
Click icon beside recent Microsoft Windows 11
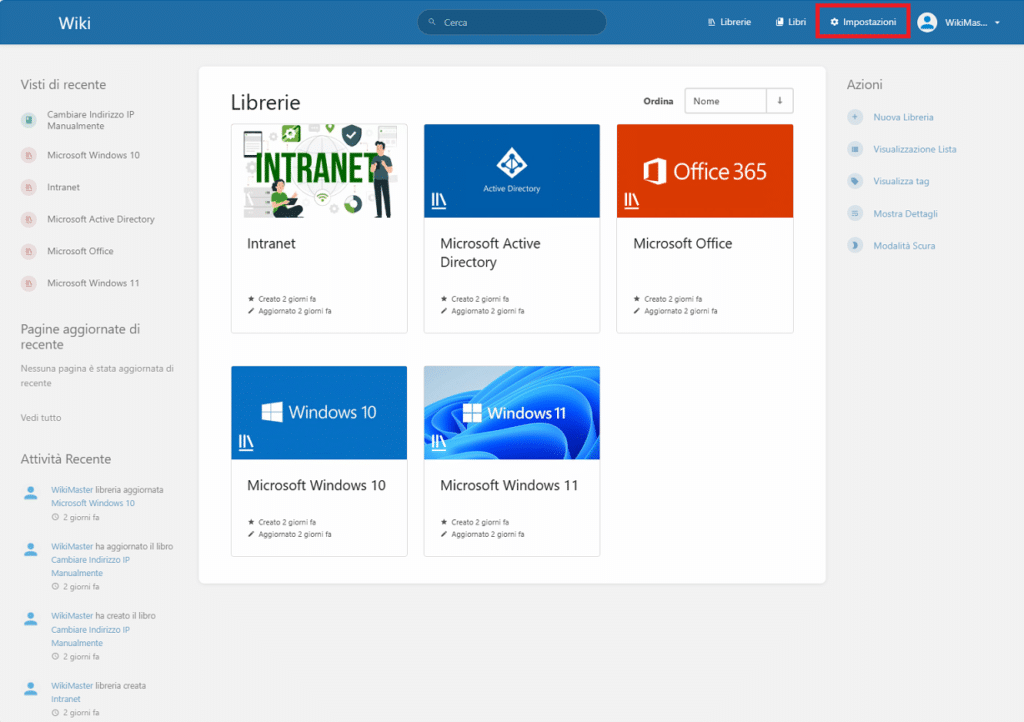[29, 283]
